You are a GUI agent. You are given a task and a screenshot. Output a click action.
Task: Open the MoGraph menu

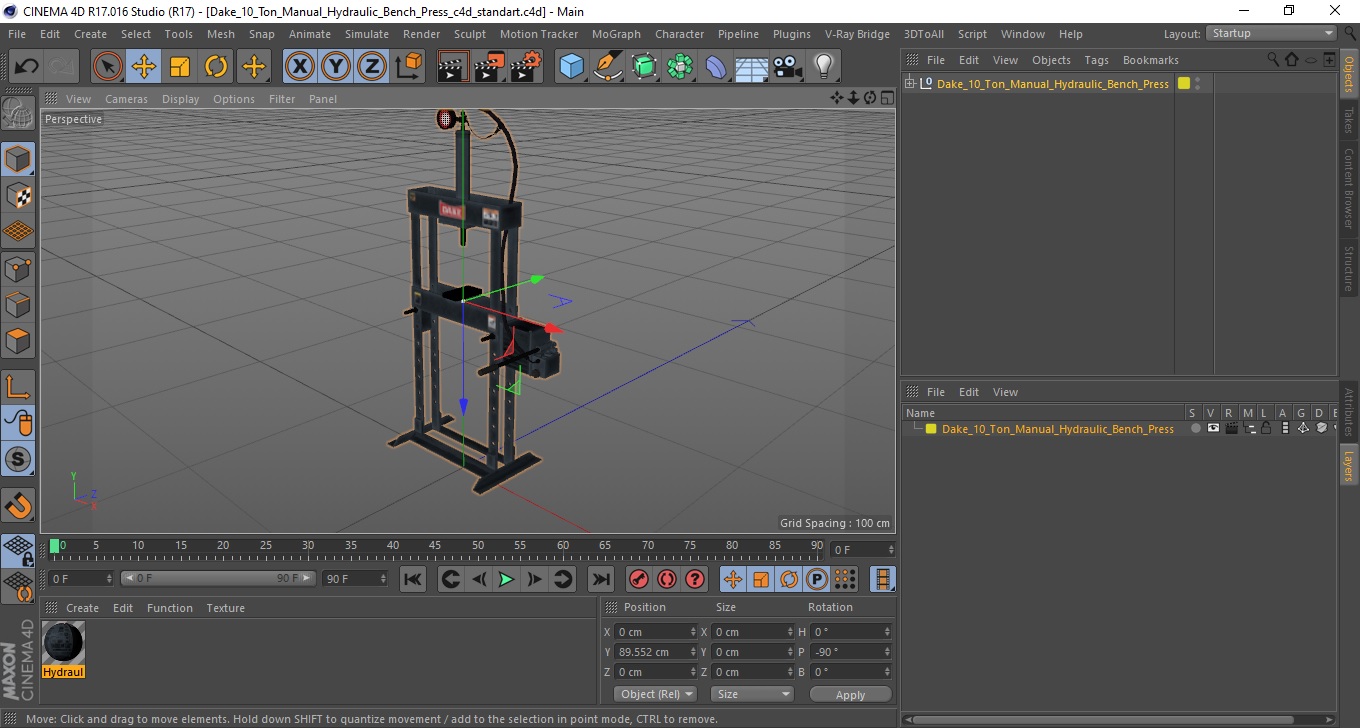point(616,34)
